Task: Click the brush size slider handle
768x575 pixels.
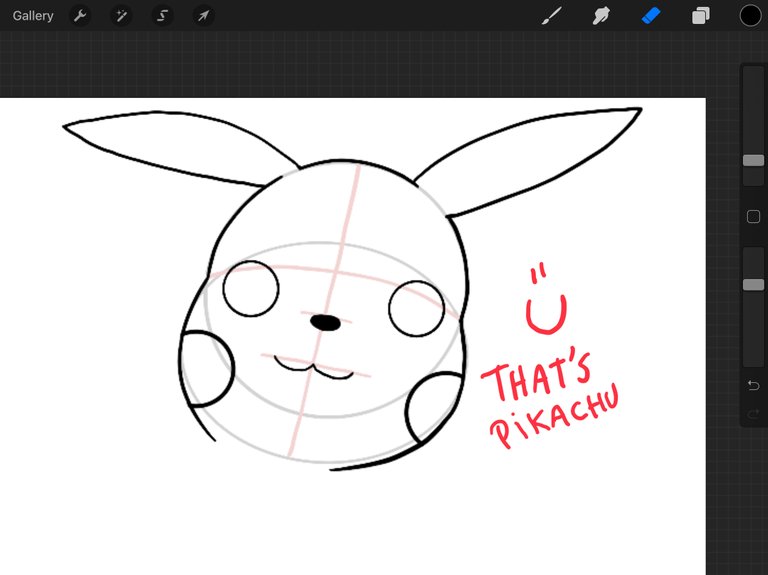Action: click(753, 160)
